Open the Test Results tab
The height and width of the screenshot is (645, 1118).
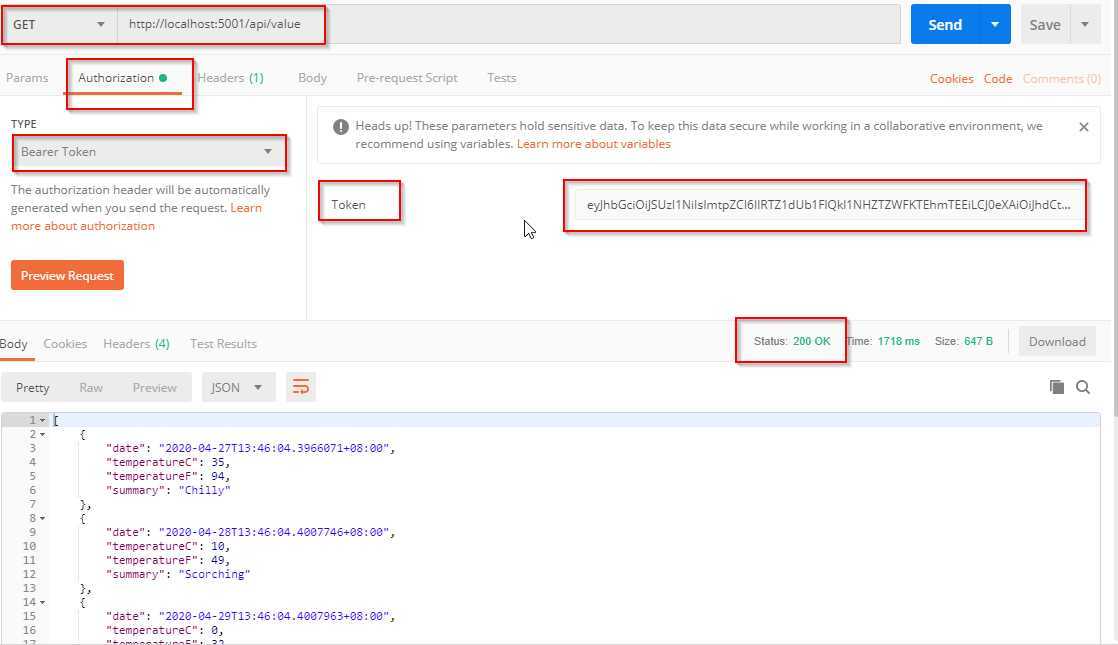click(x=223, y=344)
